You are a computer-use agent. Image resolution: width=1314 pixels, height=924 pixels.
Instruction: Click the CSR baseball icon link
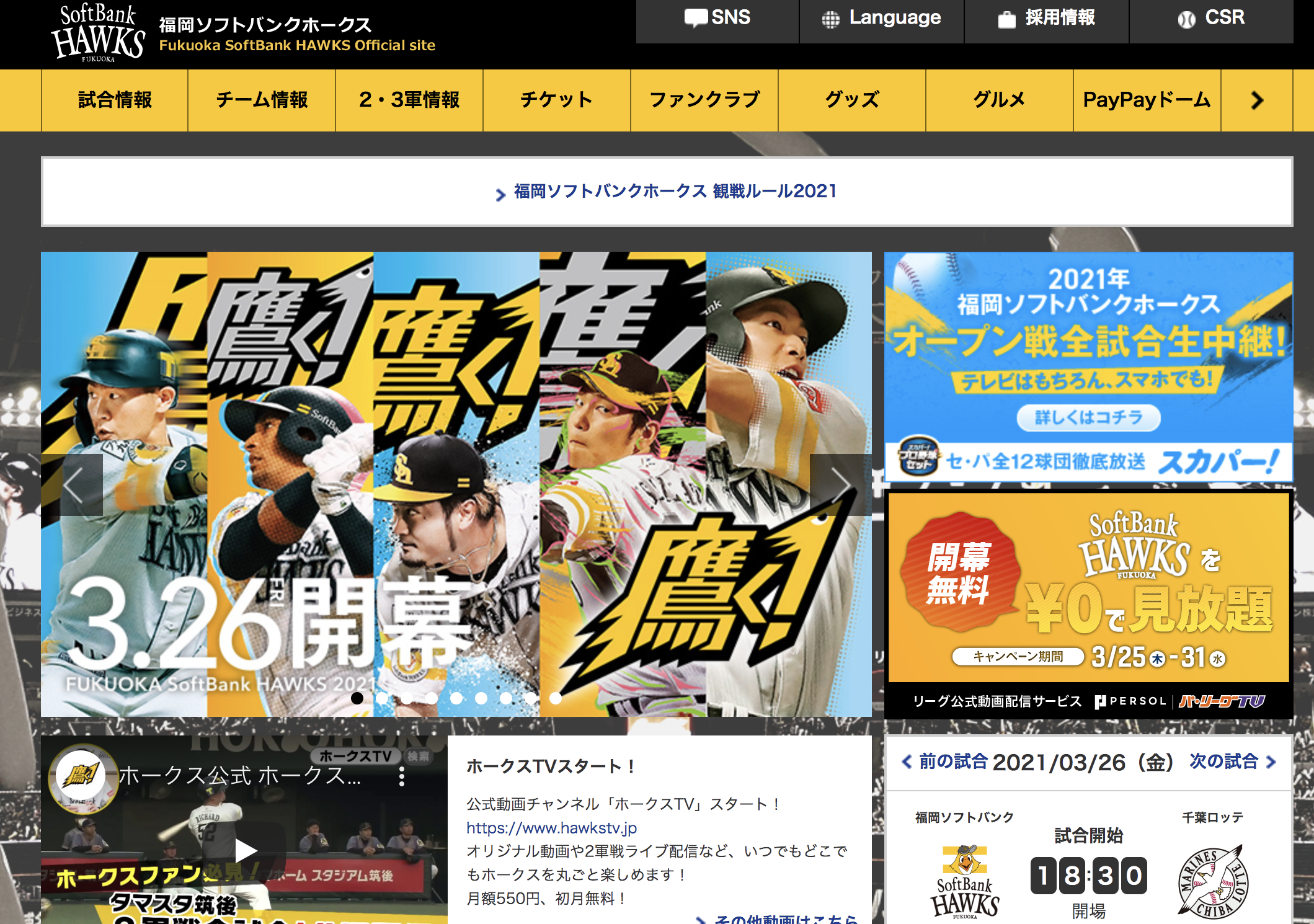tap(1186, 20)
